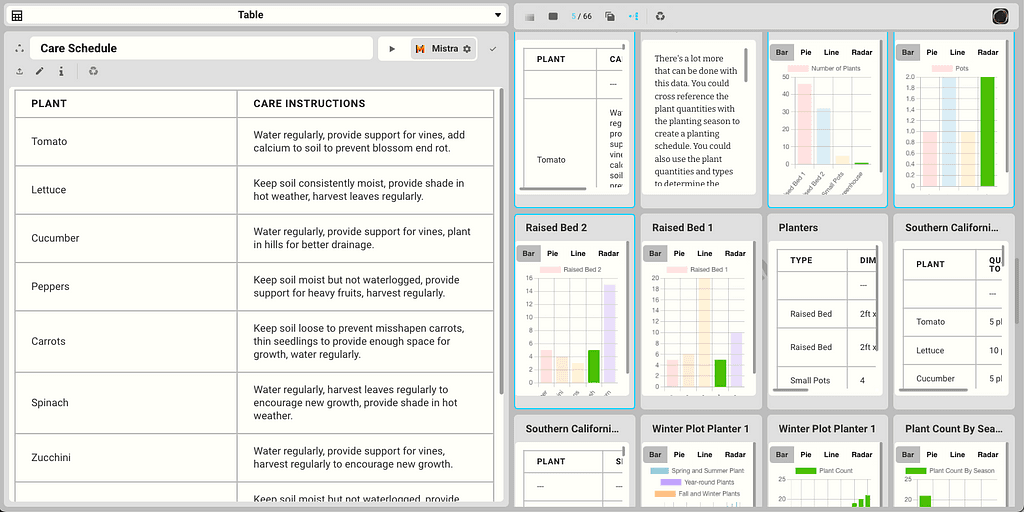Run the card with the play button
This screenshot has width=1024, height=512.
[392, 49]
